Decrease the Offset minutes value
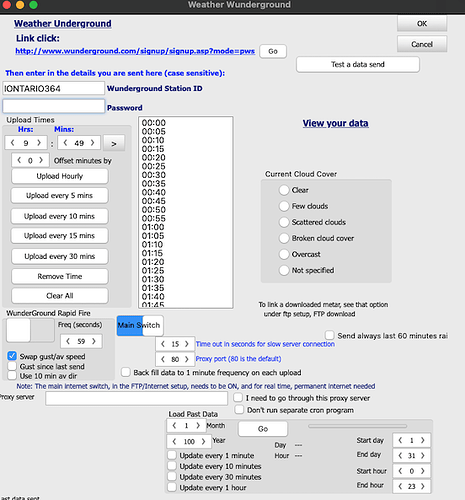The image size is (465, 500). click(19, 160)
